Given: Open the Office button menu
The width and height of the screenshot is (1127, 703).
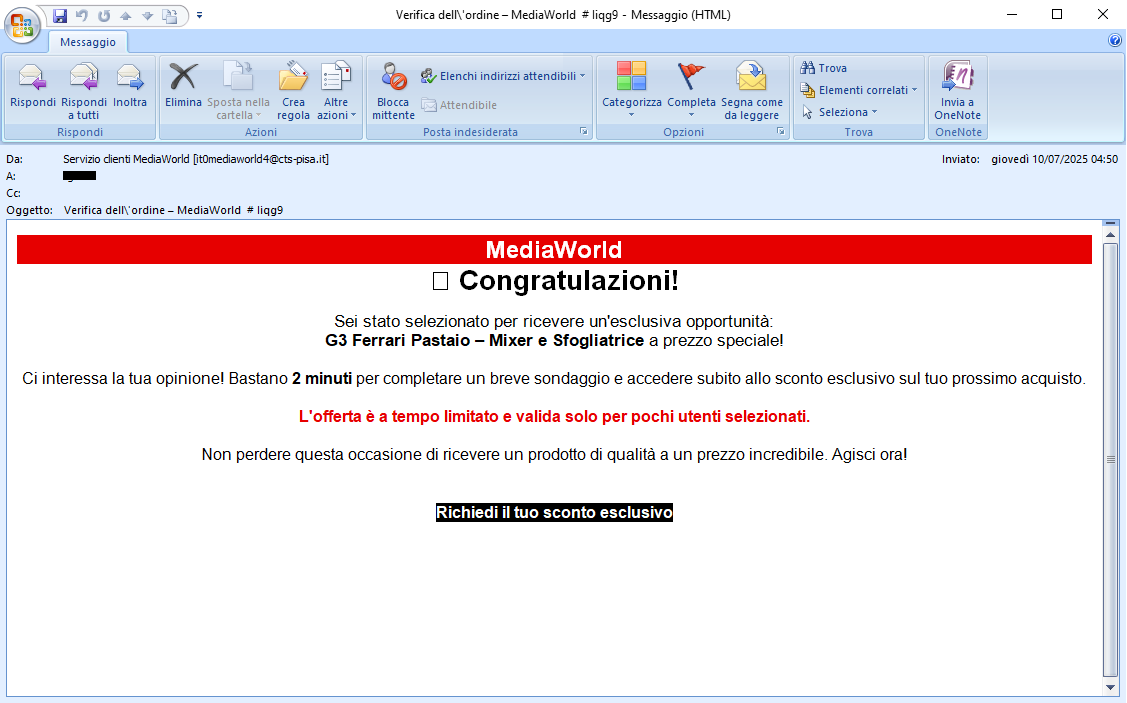Looking at the screenshot, I should click(x=22, y=24).
